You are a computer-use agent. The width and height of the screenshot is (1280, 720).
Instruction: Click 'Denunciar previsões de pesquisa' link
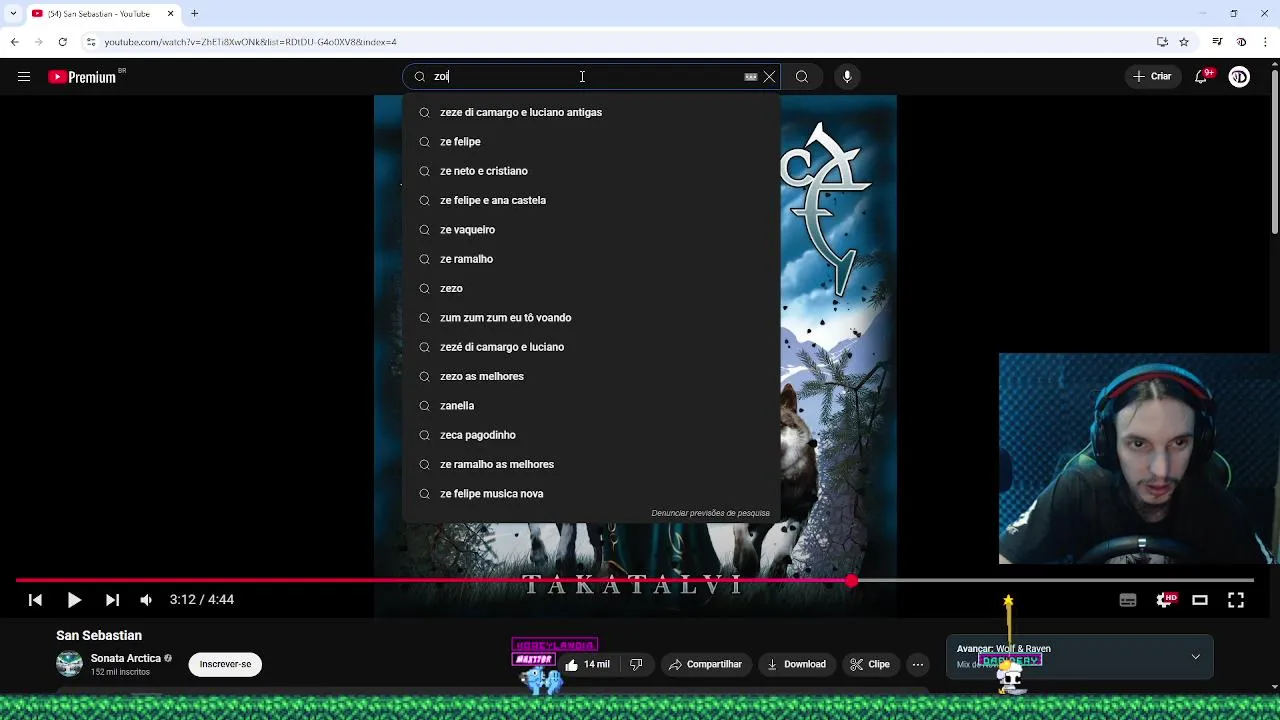pyautogui.click(x=711, y=513)
